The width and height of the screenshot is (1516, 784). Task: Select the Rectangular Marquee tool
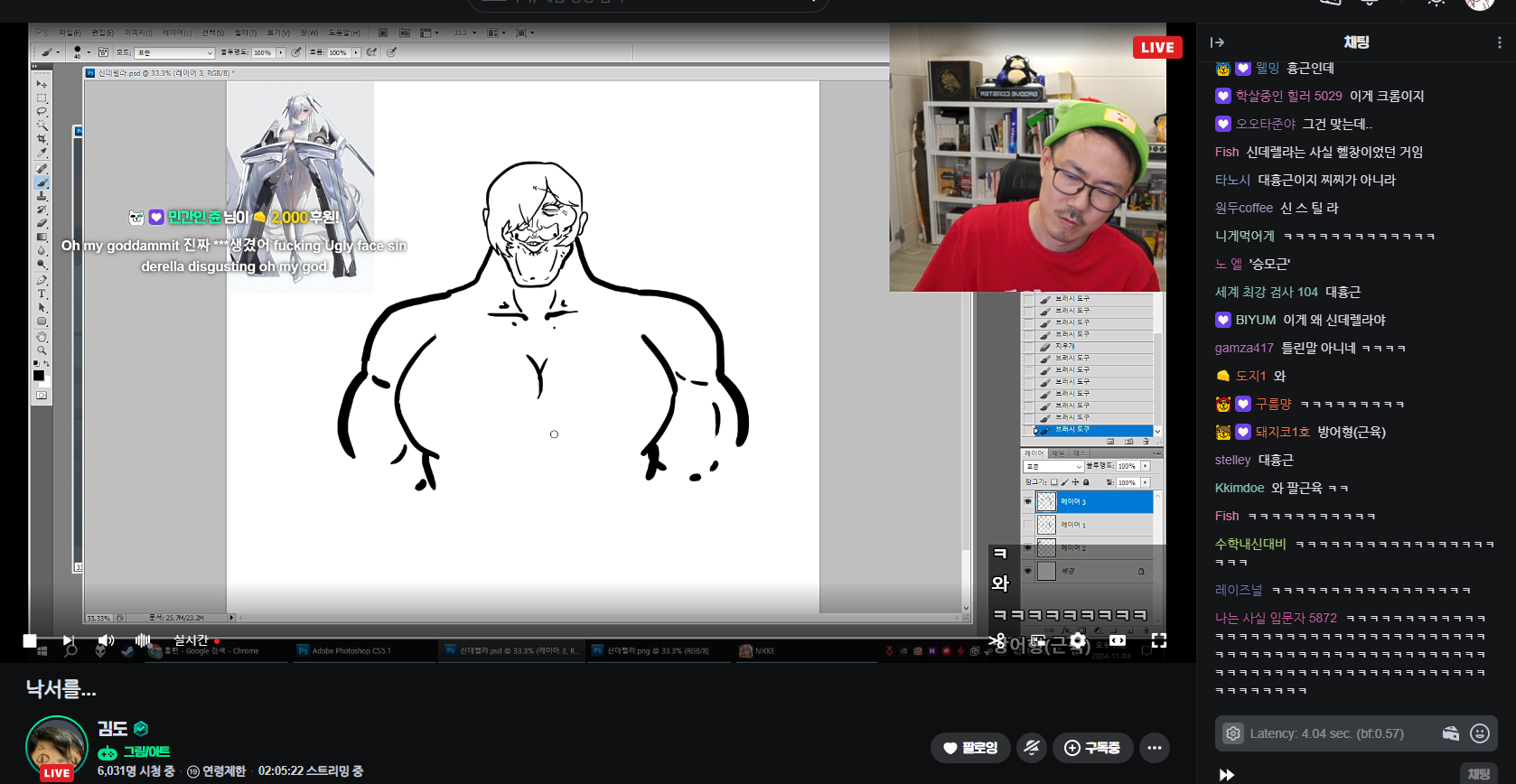(x=42, y=98)
